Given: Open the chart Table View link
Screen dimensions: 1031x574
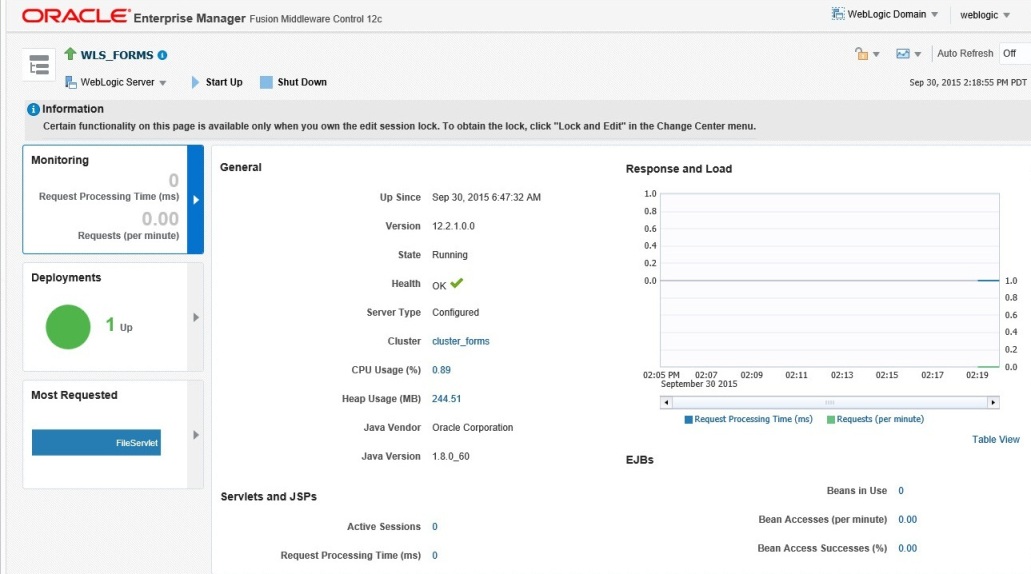Looking at the screenshot, I should click(995, 439).
